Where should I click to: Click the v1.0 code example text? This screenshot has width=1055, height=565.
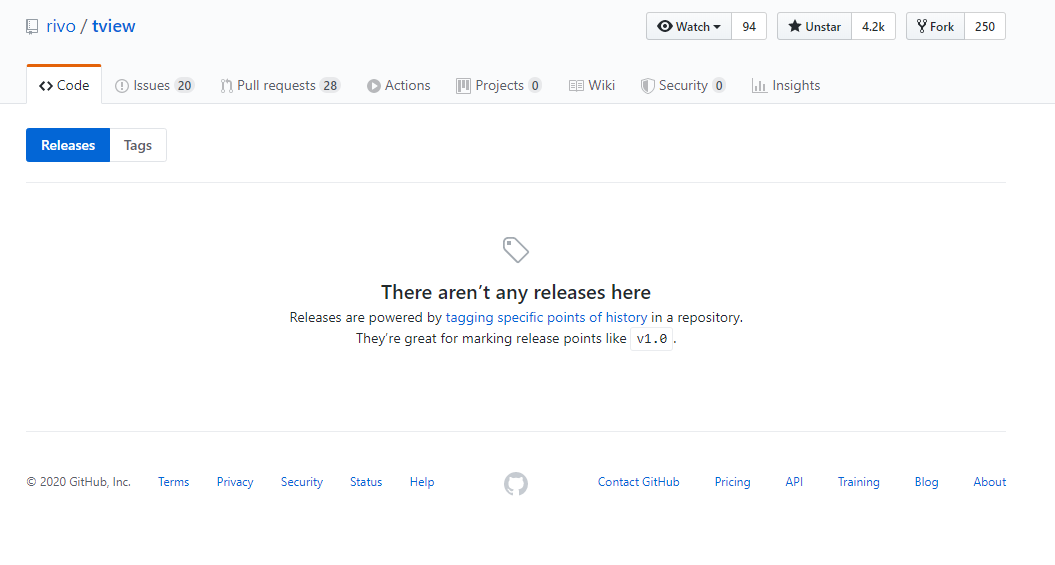(652, 338)
